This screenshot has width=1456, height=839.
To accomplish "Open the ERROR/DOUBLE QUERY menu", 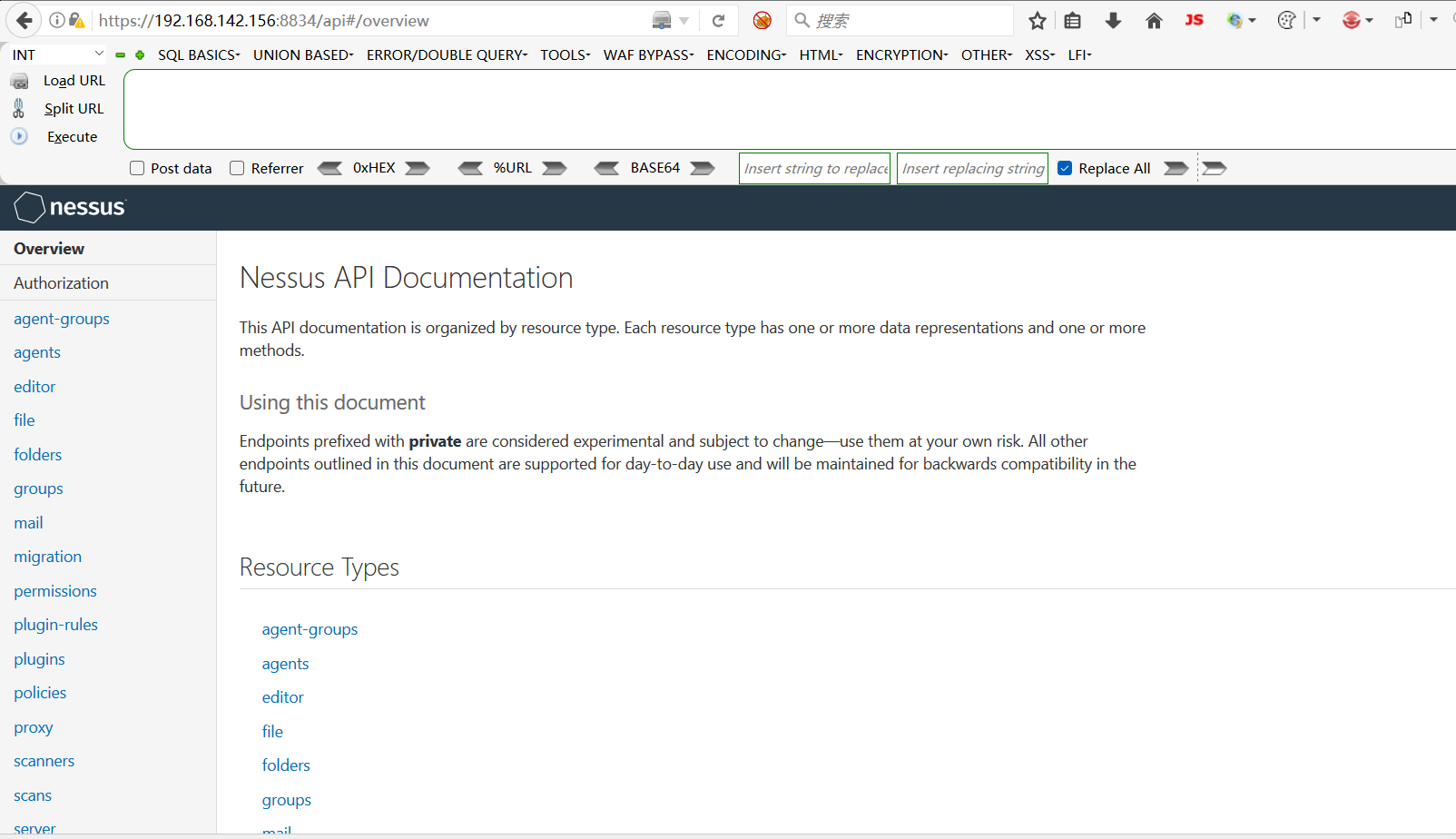I will pyautogui.click(x=447, y=54).
